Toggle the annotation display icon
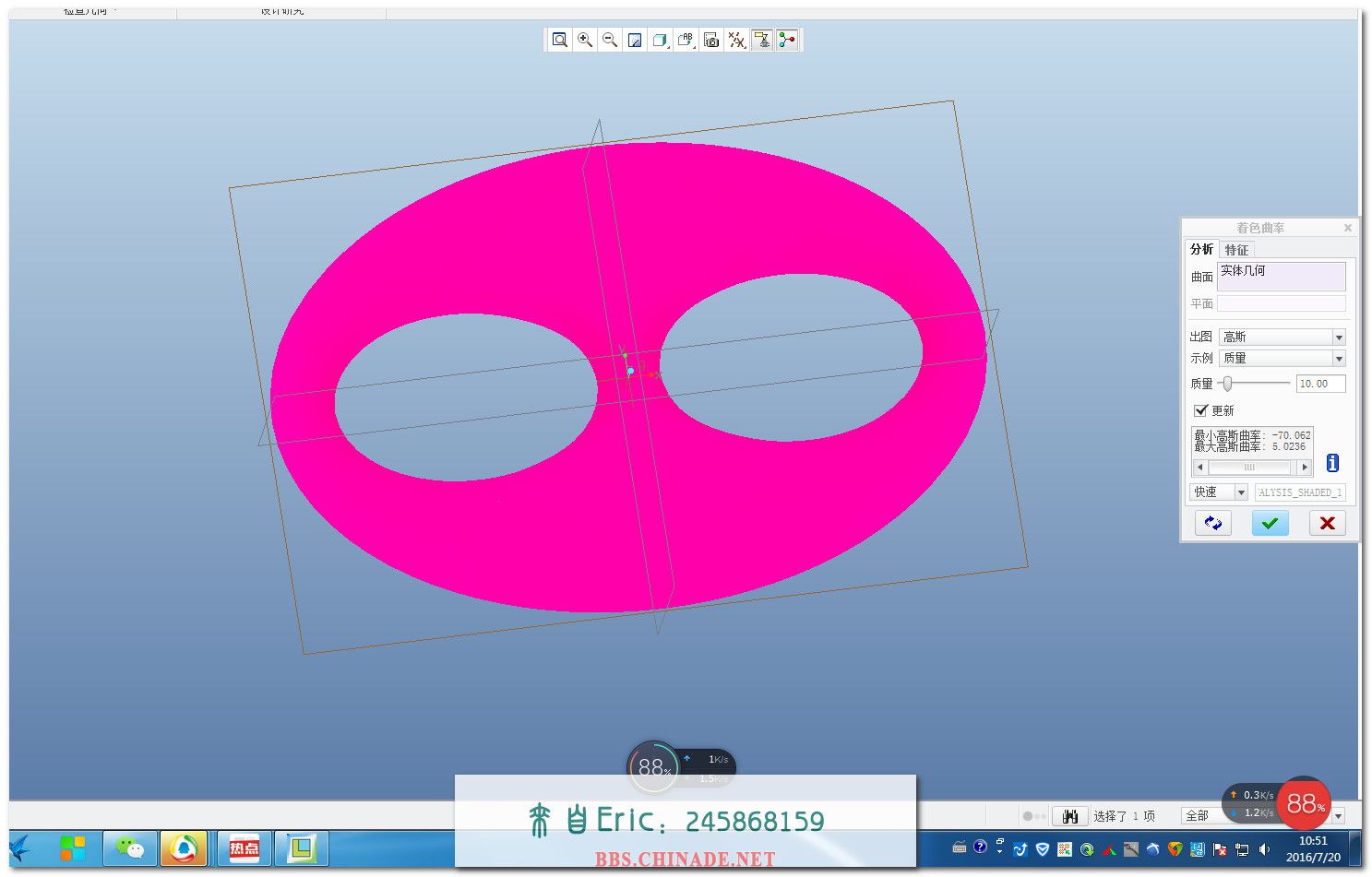 pos(761,40)
